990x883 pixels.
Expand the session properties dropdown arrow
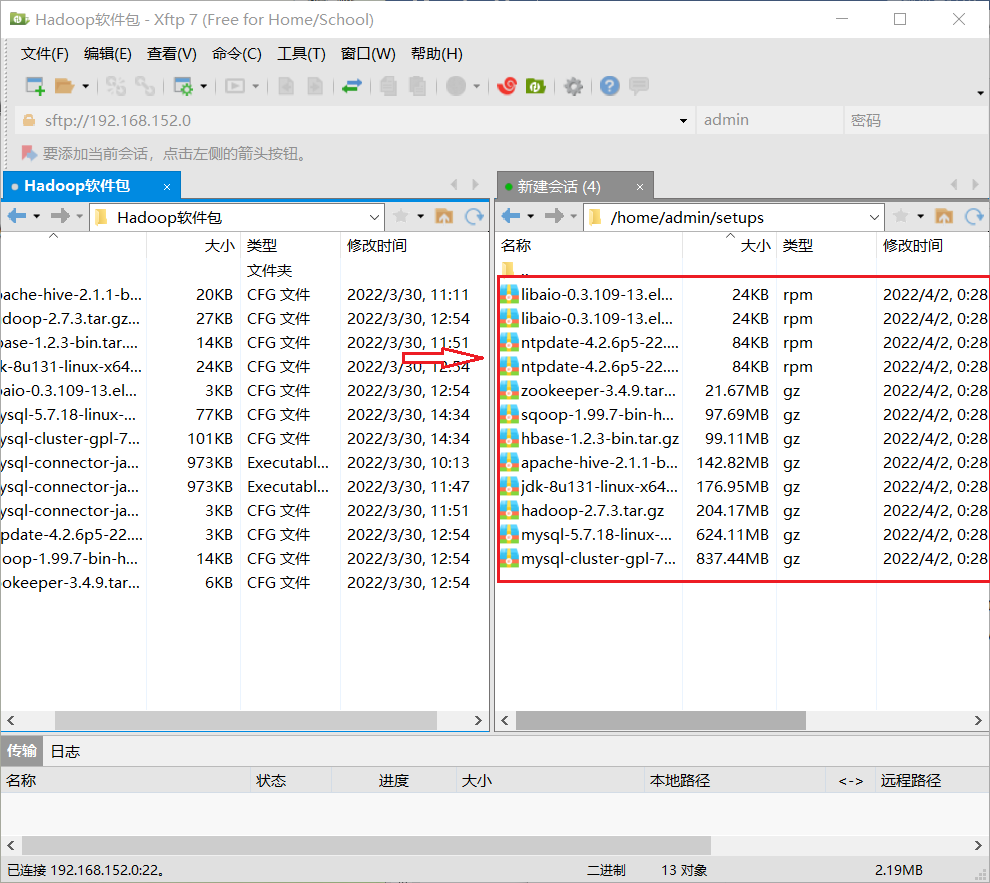tap(203, 86)
